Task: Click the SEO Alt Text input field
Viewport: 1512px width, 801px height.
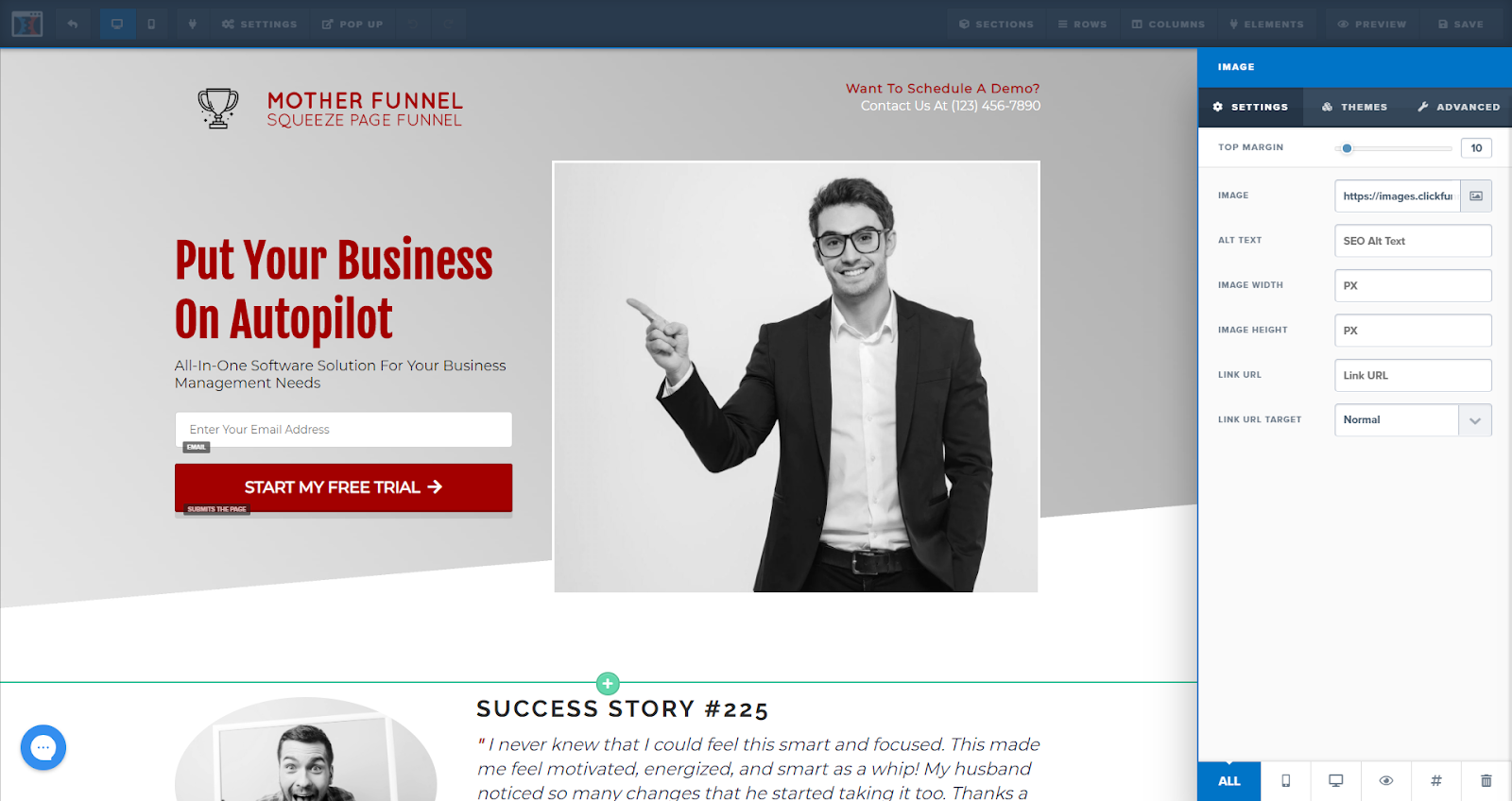Action: tap(1413, 241)
